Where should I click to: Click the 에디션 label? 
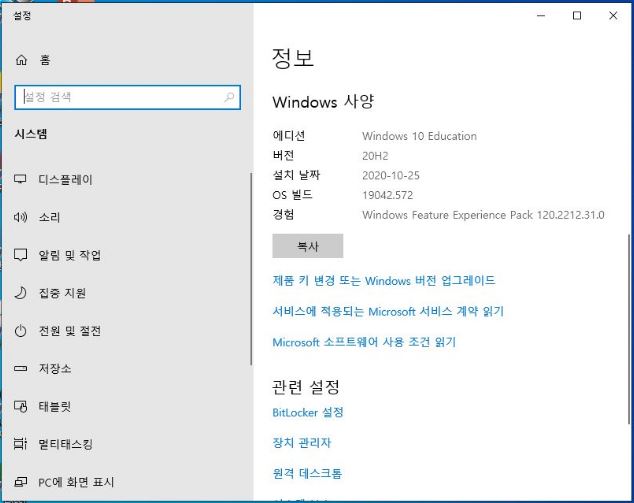tap(289, 135)
